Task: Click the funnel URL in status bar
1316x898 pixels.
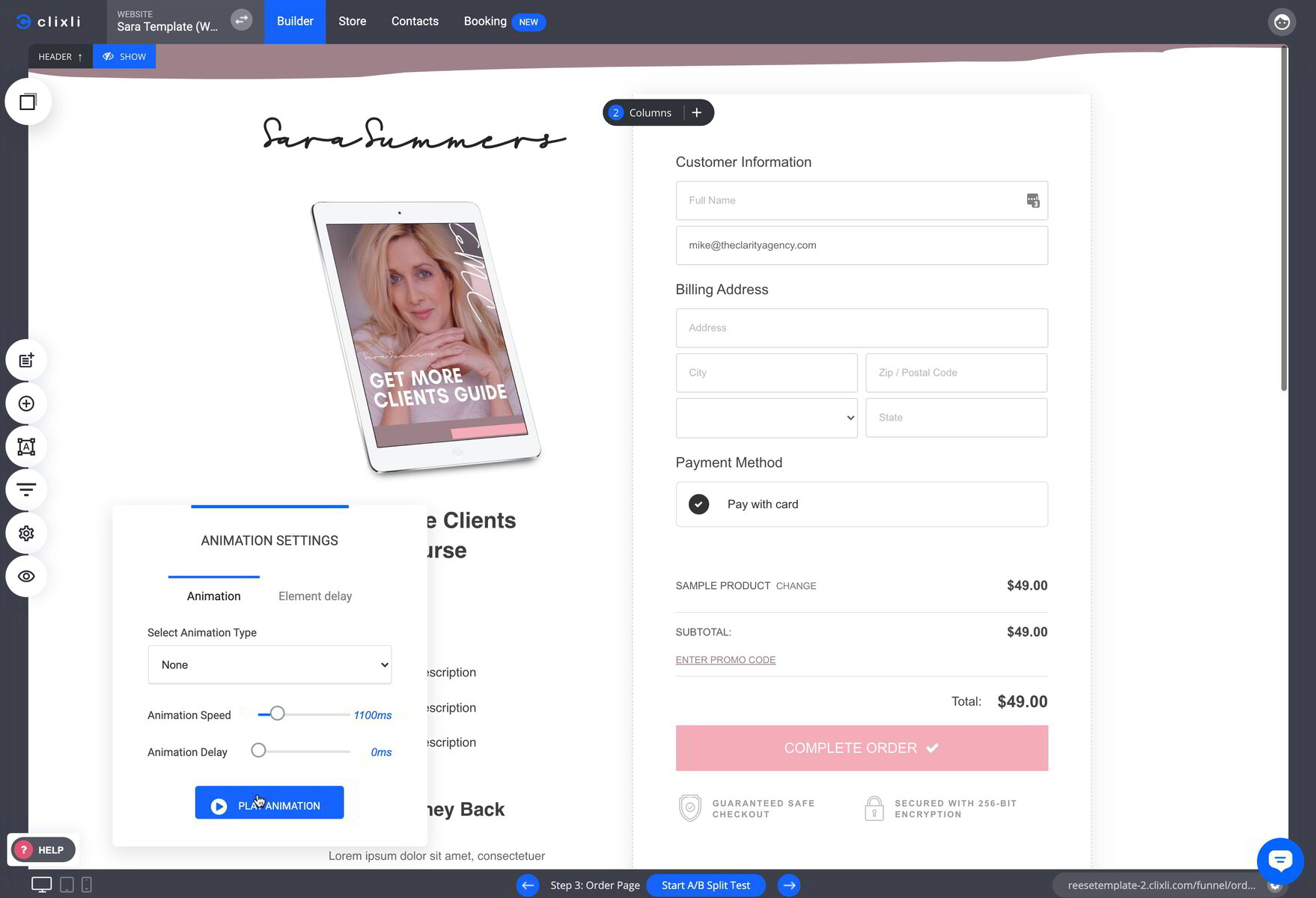Action: tap(1161, 885)
